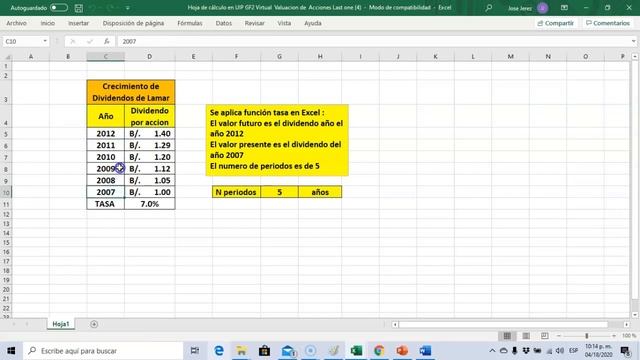Add a new sheet with plus icon

pyautogui.click(x=94, y=324)
